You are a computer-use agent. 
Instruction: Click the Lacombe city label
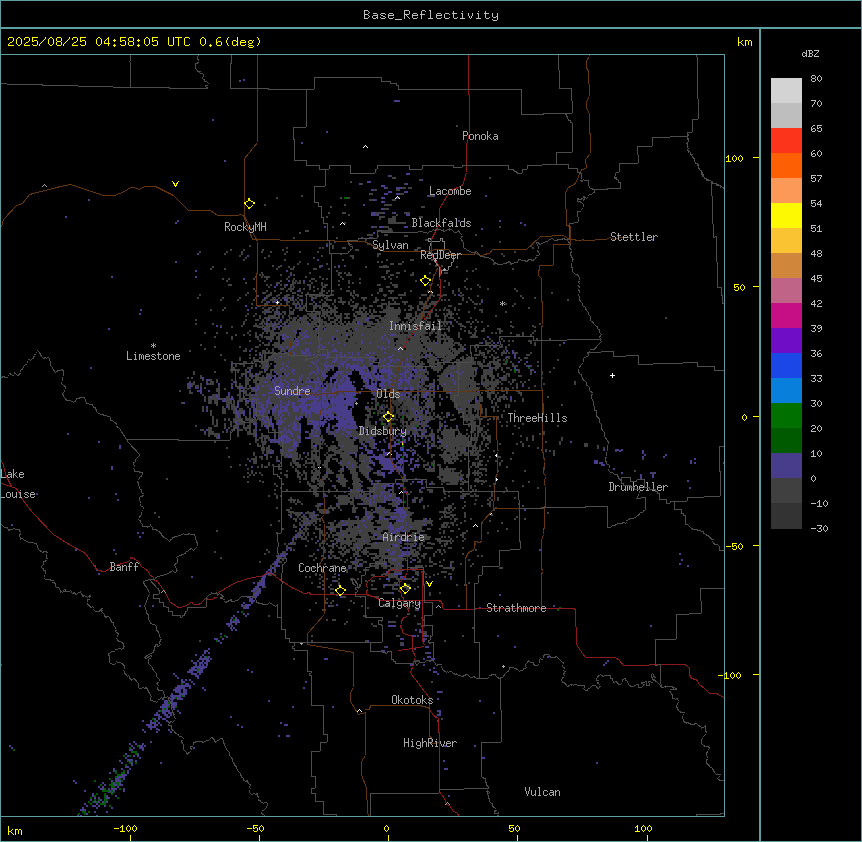[450, 191]
